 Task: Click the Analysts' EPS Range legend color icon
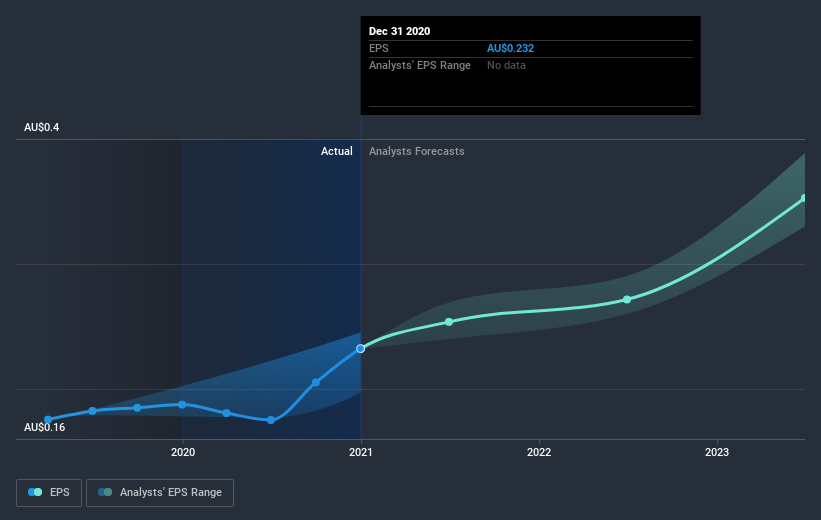(105, 492)
